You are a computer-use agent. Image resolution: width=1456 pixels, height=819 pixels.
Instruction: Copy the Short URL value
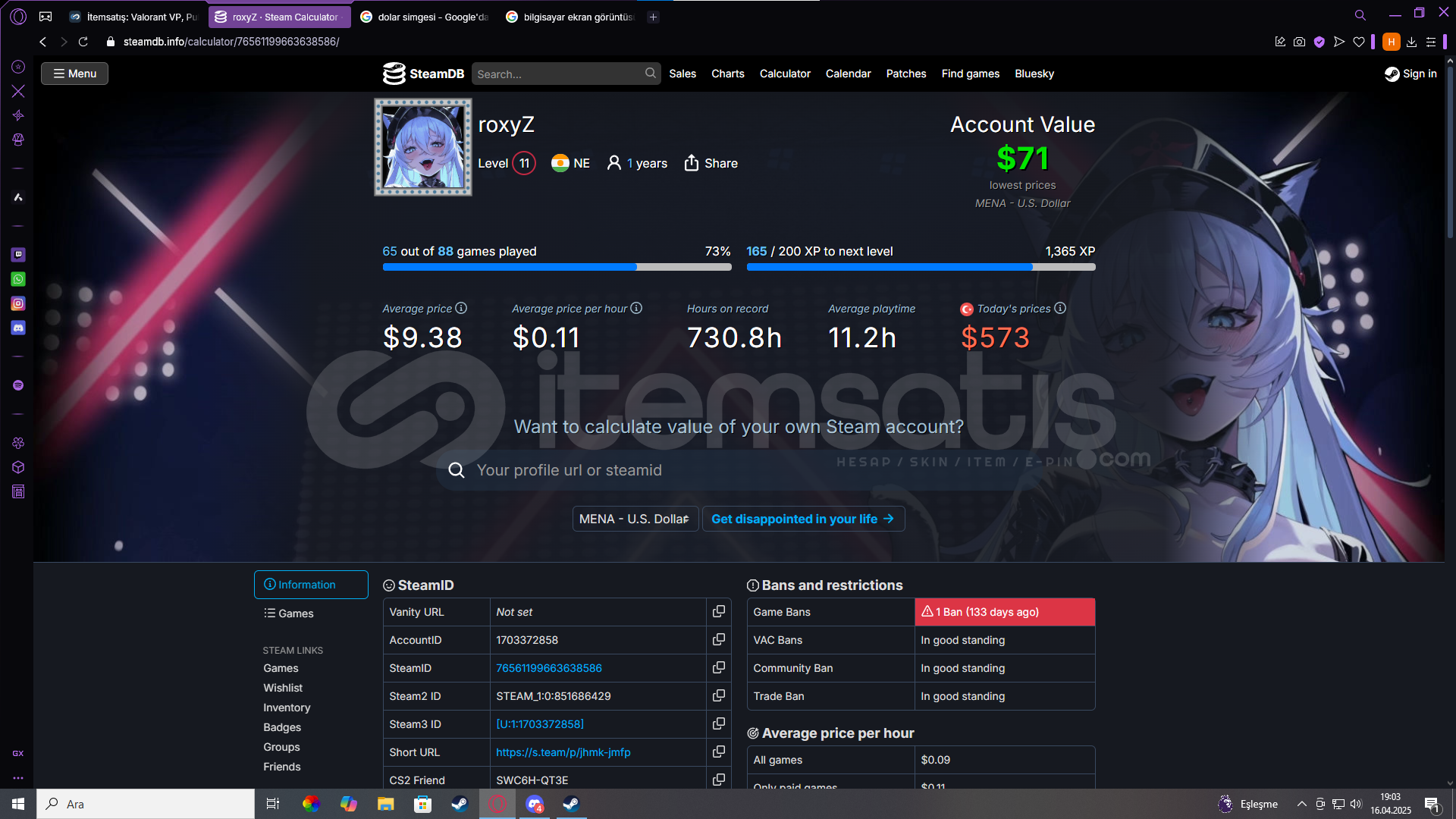(719, 752)
